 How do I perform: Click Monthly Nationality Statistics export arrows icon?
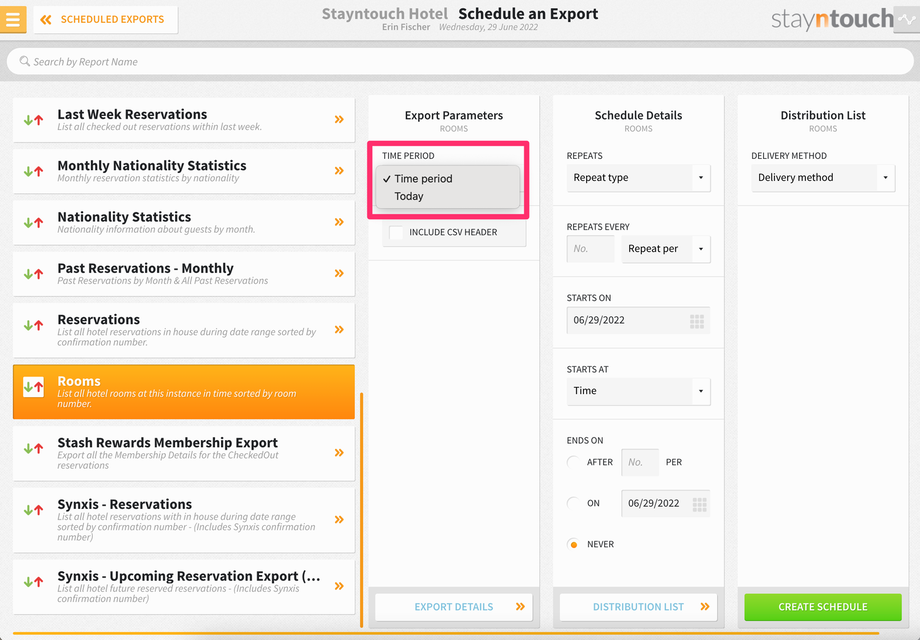coord(33,171)
